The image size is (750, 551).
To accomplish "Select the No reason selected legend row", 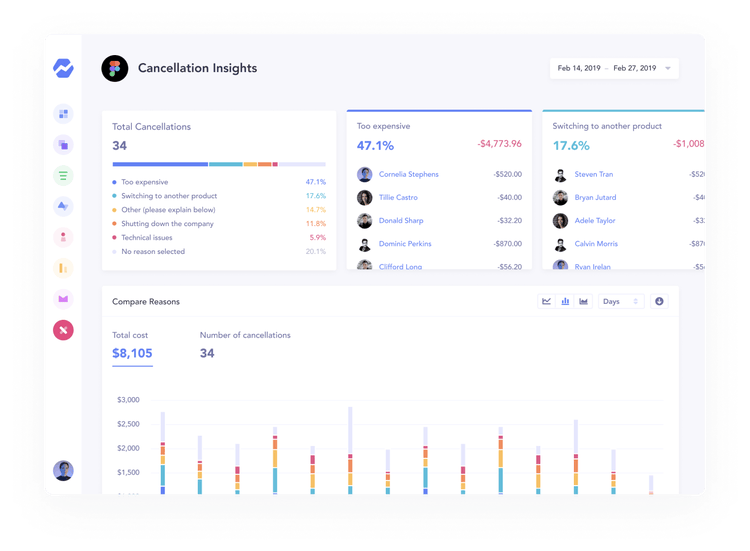I will point(219,251).
